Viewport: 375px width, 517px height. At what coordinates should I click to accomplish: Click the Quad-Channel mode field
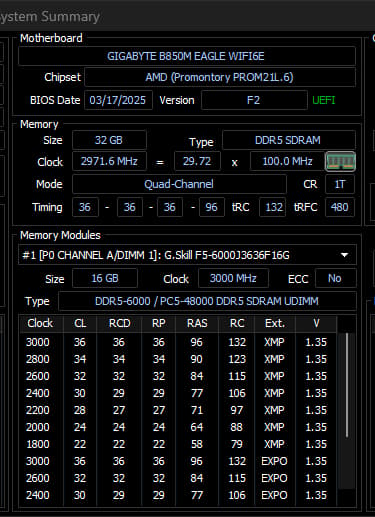click(x=179, y=184)
